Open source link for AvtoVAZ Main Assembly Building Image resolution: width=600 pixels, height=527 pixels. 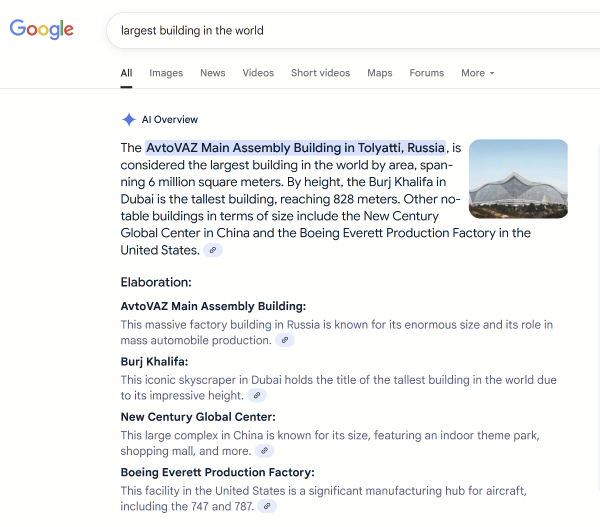285,340
